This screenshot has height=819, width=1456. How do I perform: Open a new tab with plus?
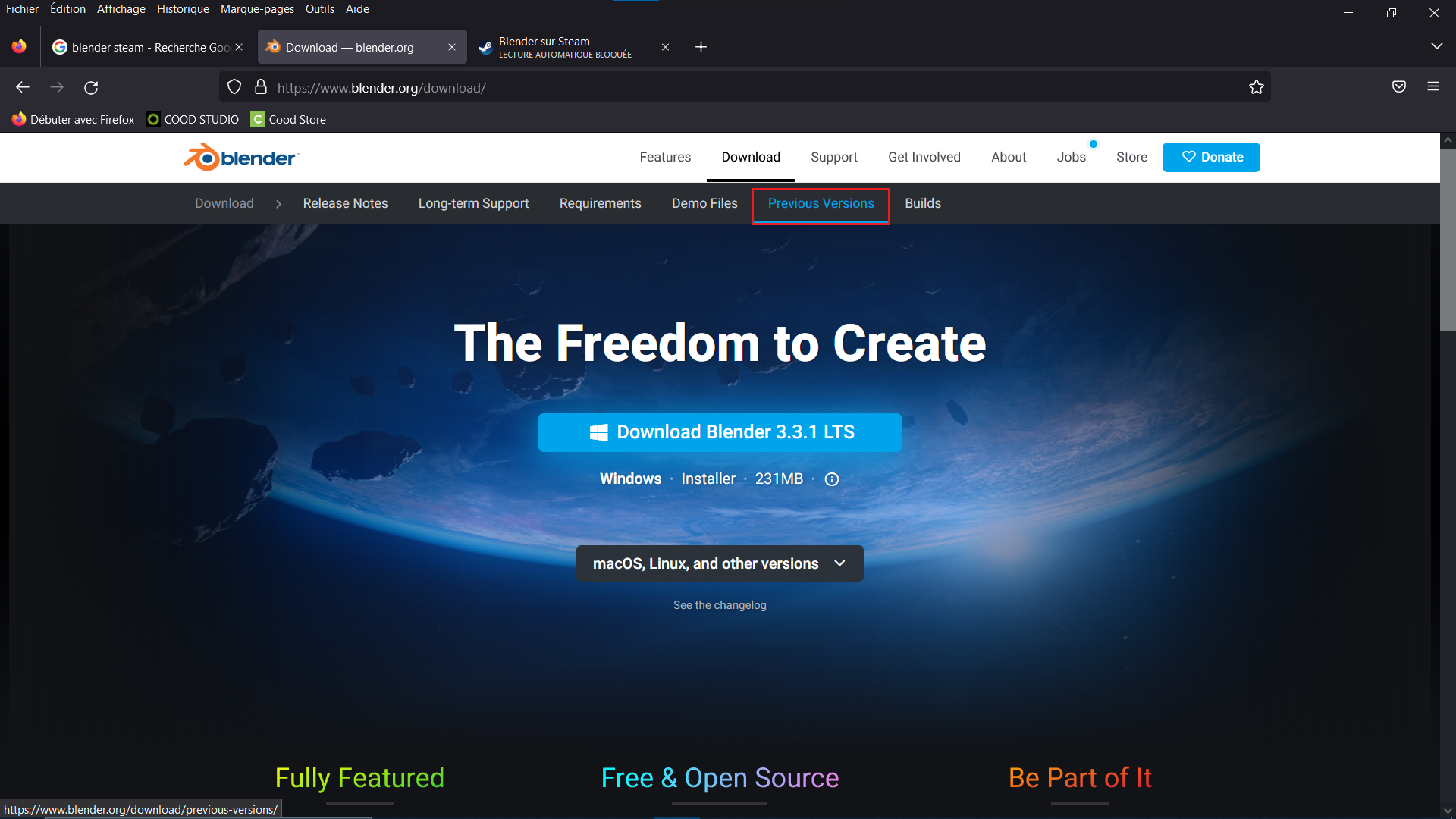(x=701, y=47)
